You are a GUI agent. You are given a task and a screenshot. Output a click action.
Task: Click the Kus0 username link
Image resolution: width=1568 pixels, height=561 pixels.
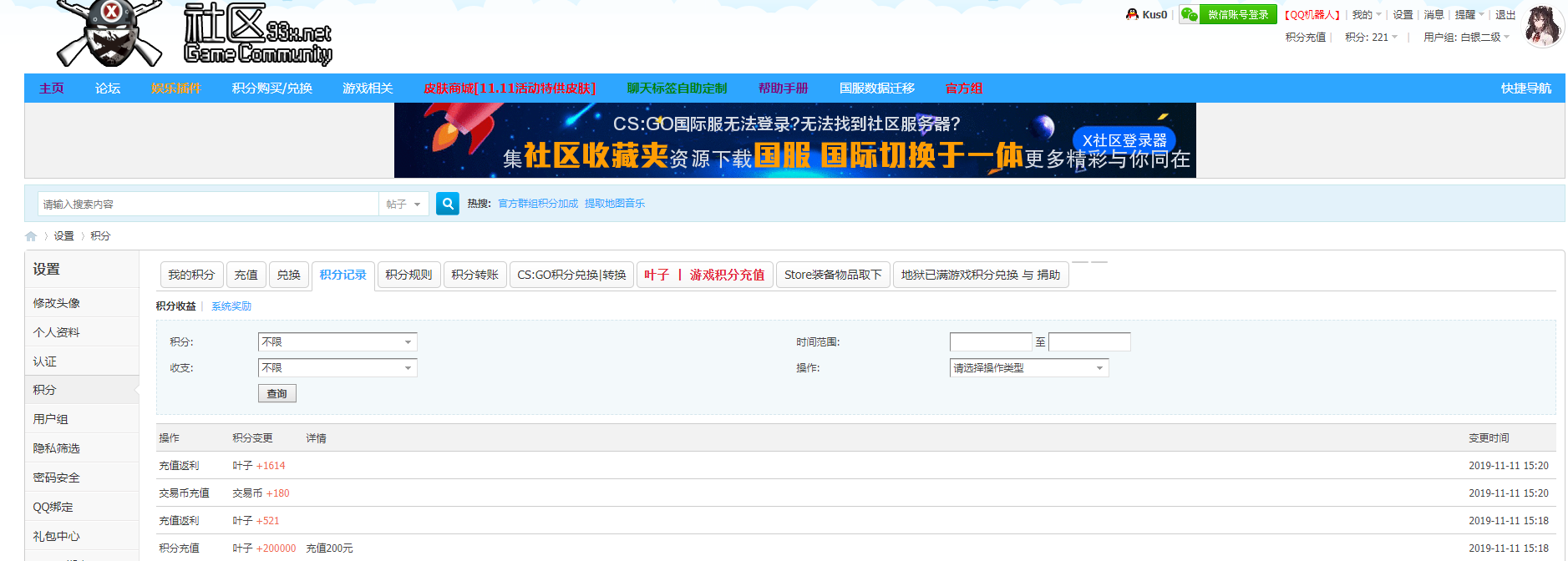point(1154,15)
